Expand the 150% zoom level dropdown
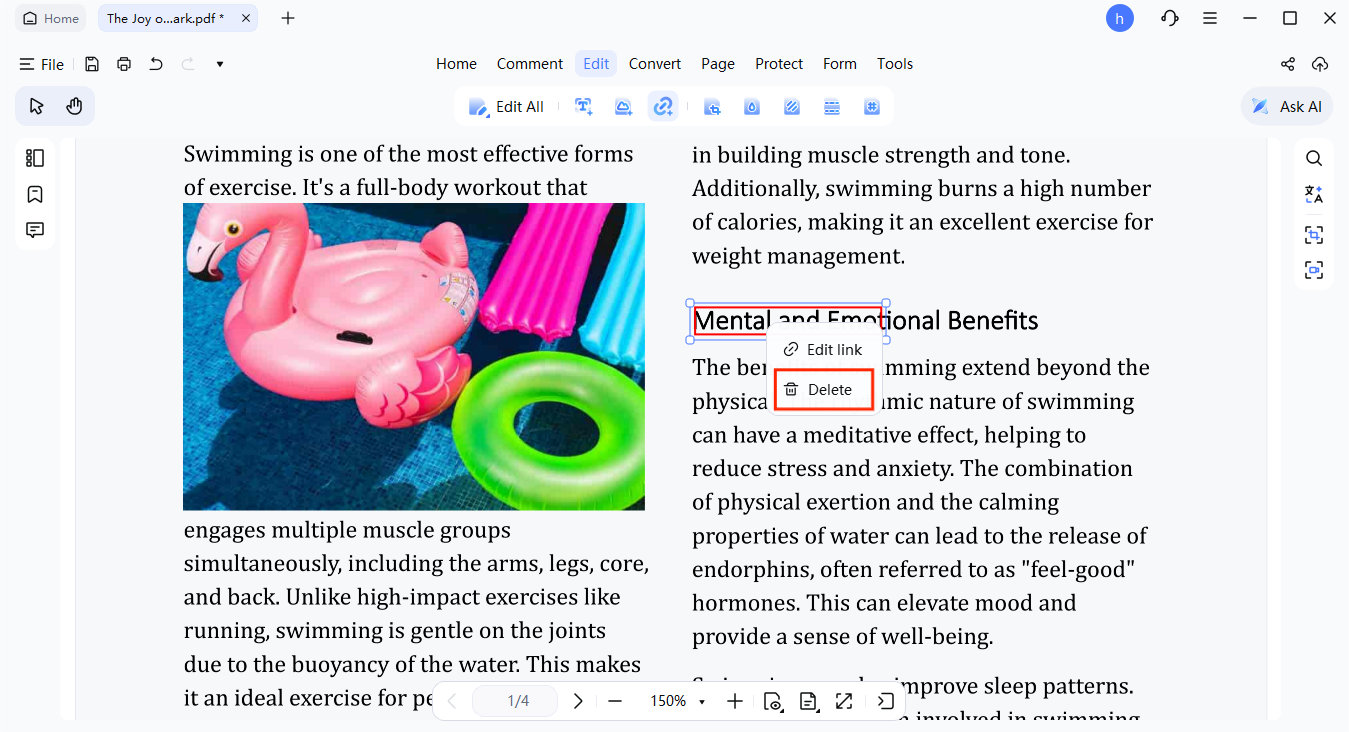 click(x=702, y=702)
